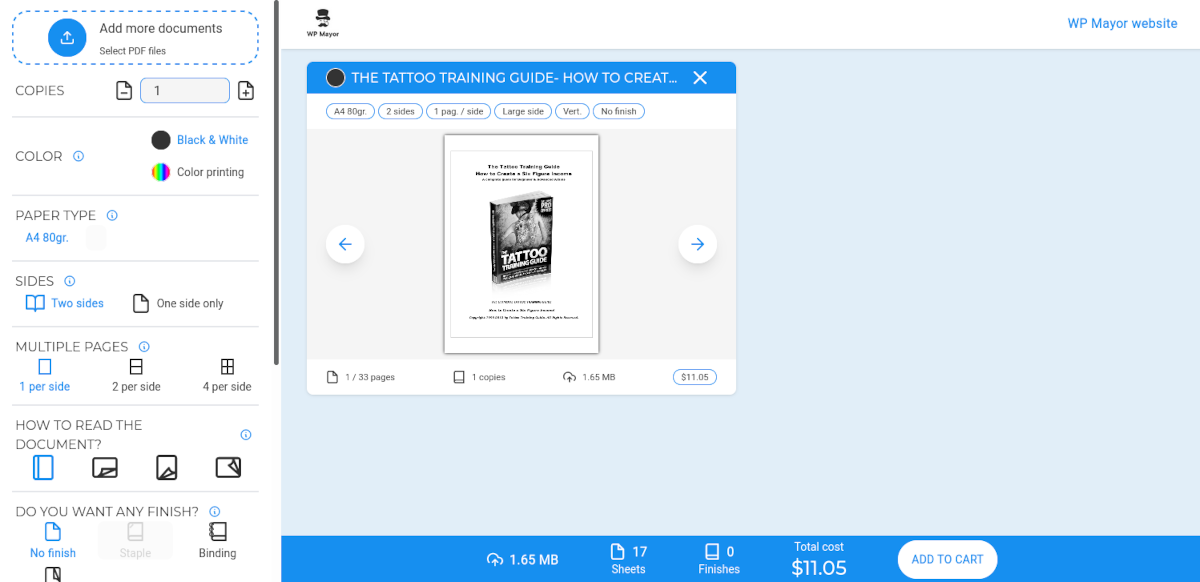The height and width of the screenshot is (582, 1200).
Task: Click the WP Mayor logo
Action: click(322, 23)
